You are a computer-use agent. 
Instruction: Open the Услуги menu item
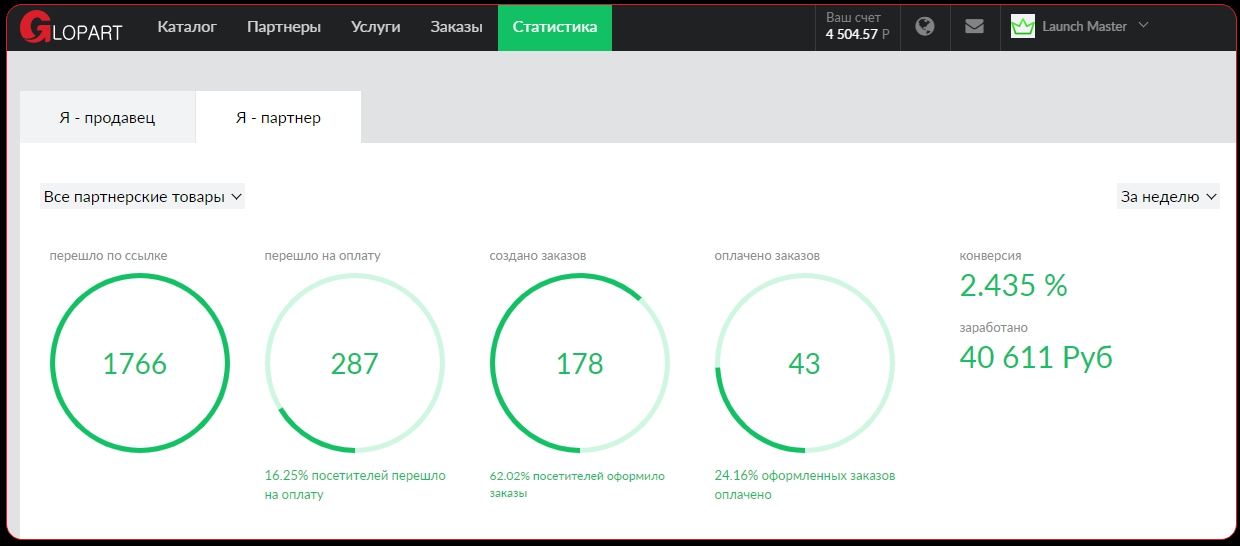click(376, 27)
